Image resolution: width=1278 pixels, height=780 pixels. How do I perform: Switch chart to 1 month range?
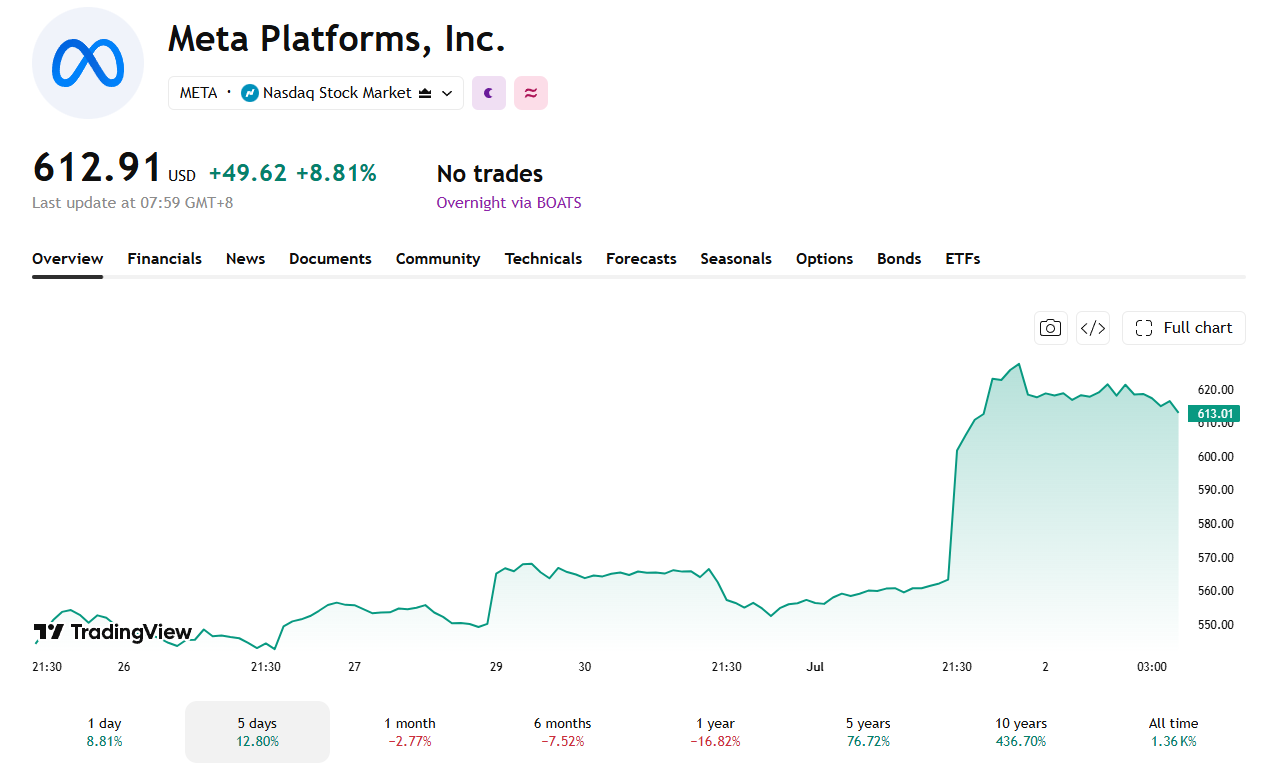pyautogui.click(x=410, y=732)
